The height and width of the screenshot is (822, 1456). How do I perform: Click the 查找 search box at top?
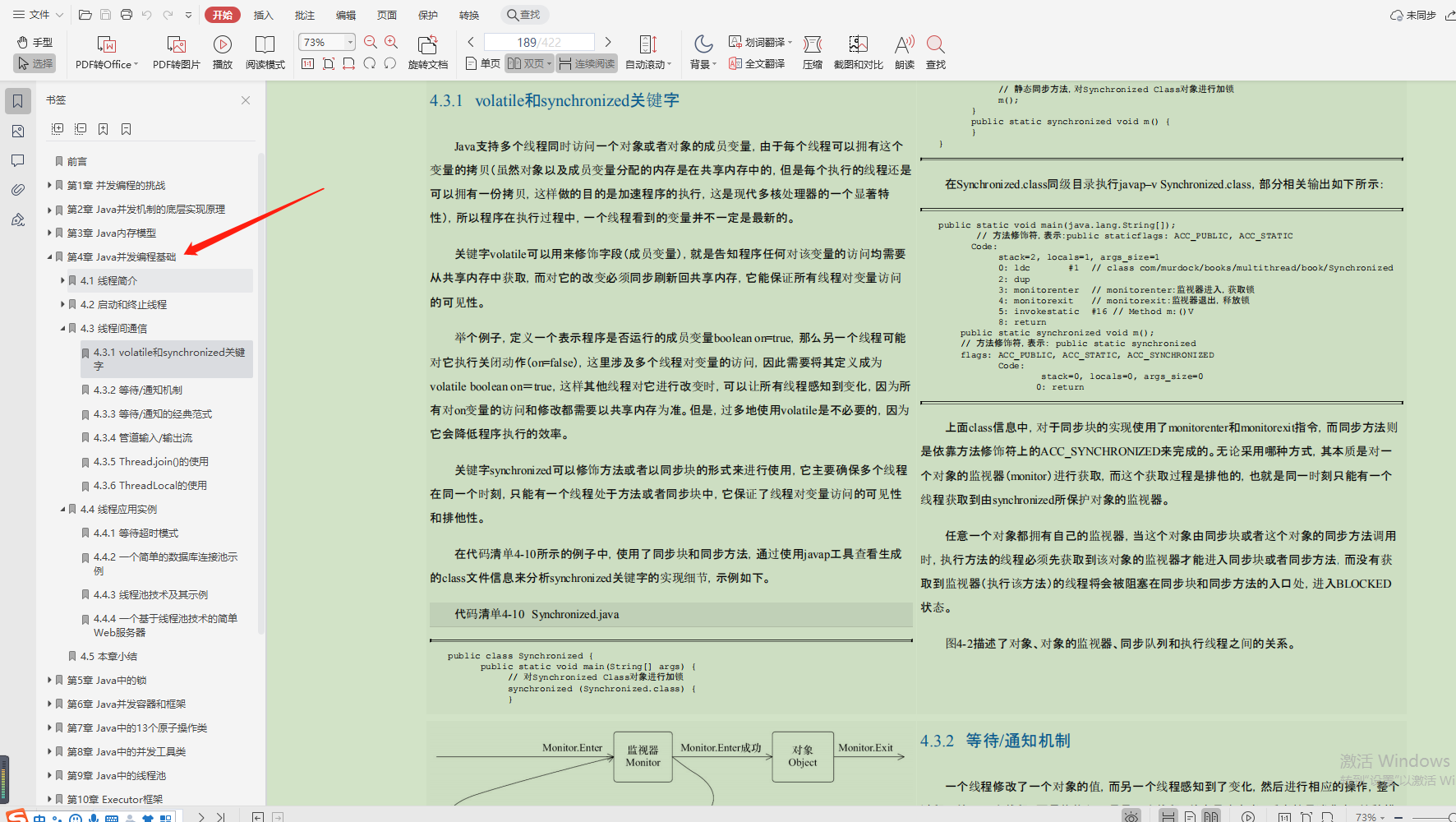524,15
